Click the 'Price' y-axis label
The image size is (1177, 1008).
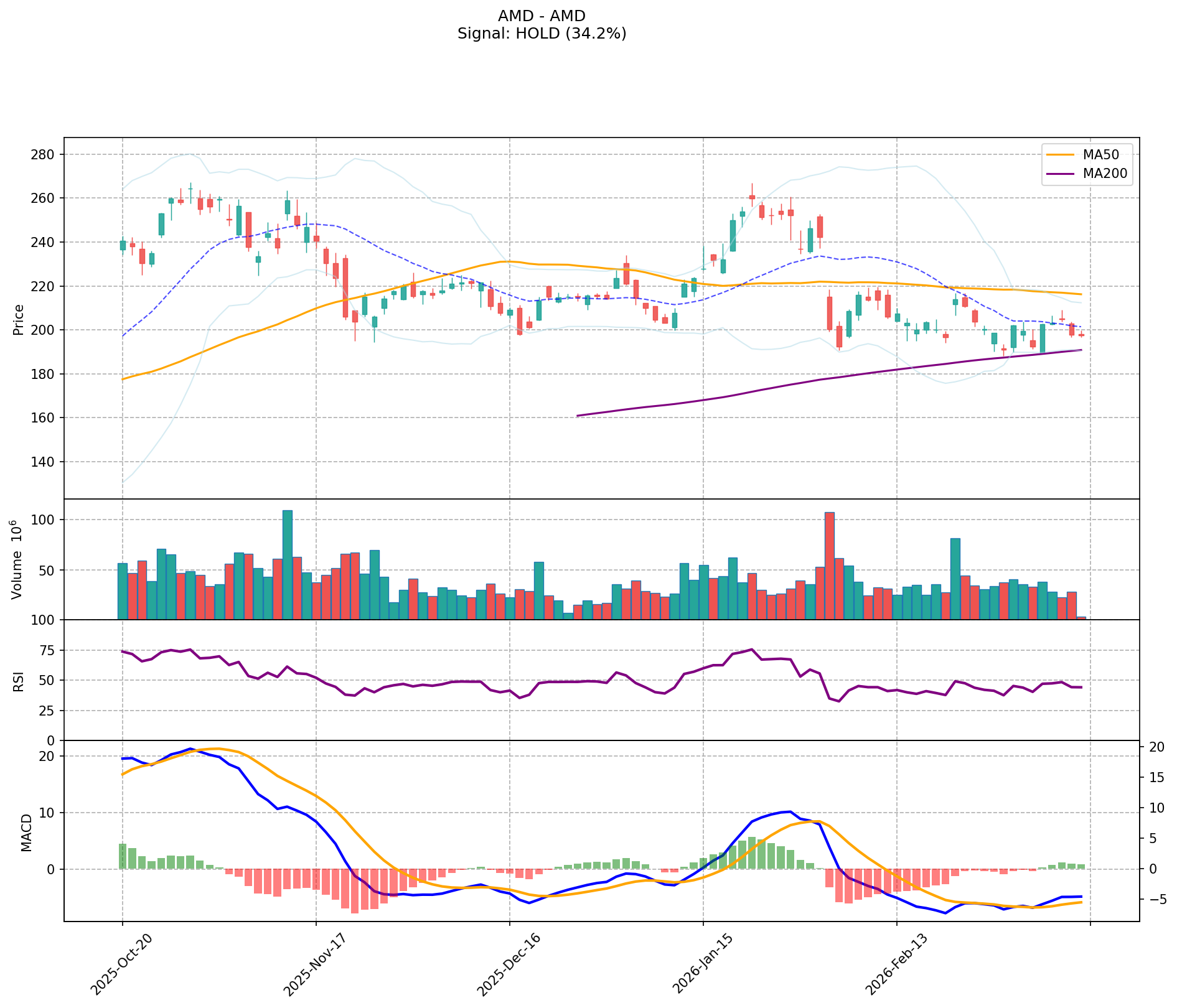[x=19, y=319]
